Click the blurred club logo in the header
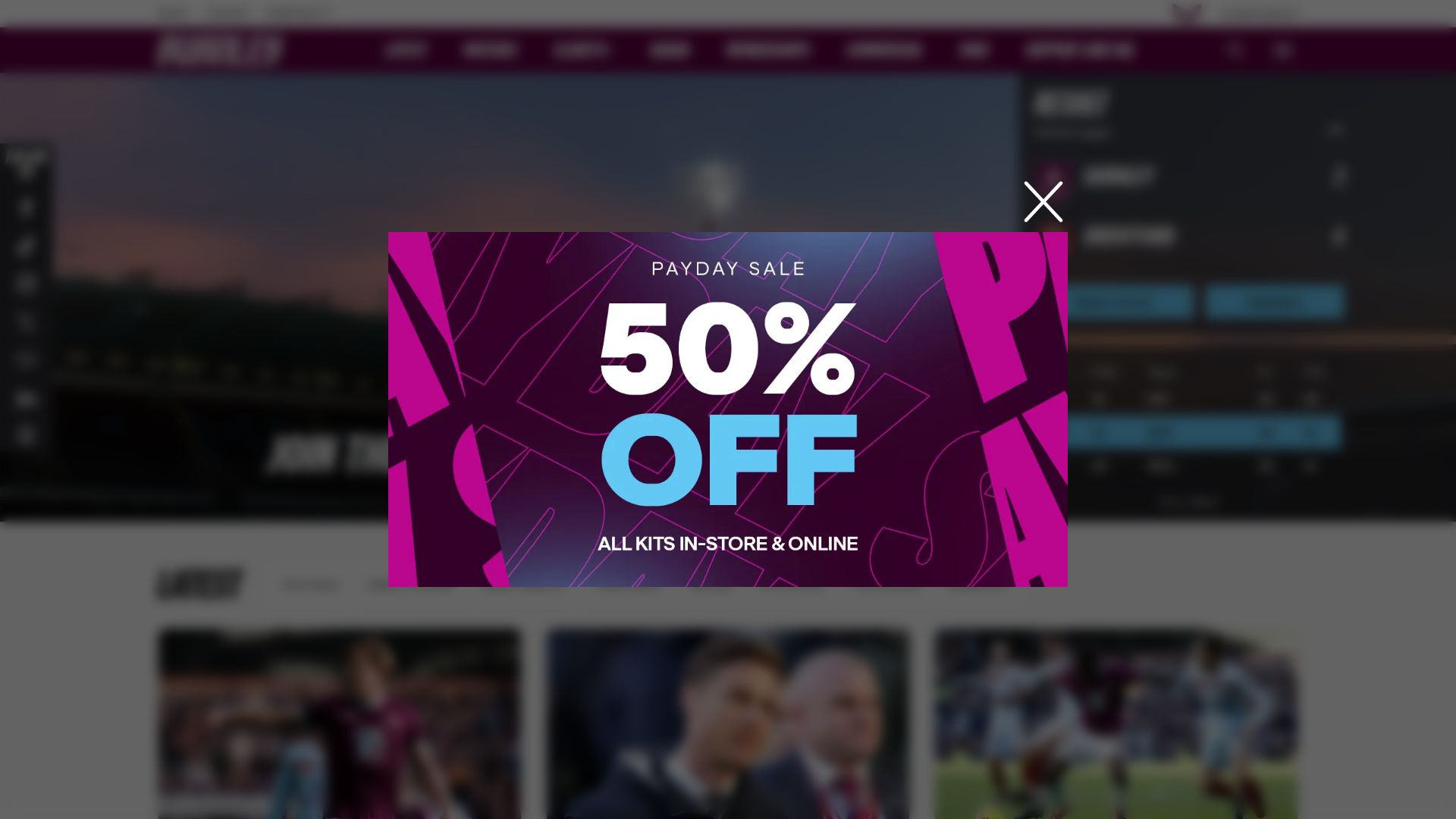 220,50
